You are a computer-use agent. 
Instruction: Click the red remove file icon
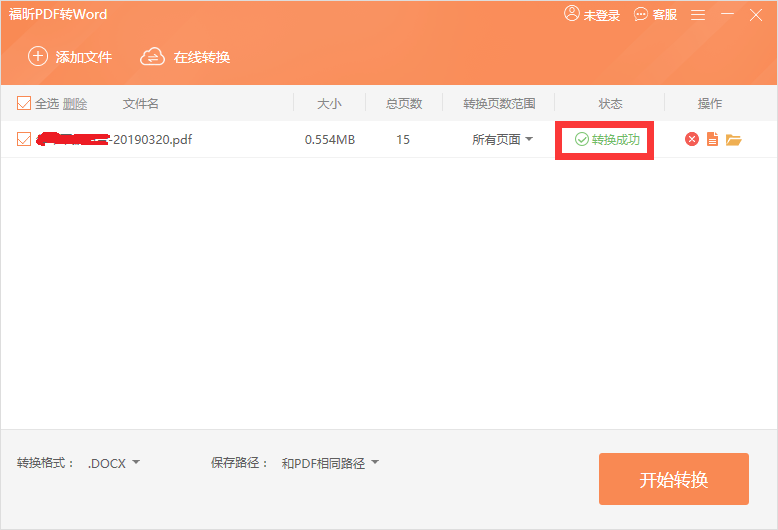[x=691, y=140]
